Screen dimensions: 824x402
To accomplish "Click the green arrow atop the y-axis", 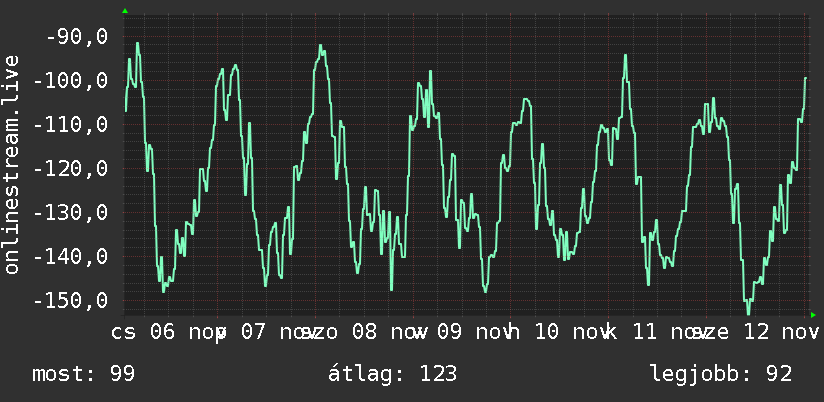I will [125, 11].
